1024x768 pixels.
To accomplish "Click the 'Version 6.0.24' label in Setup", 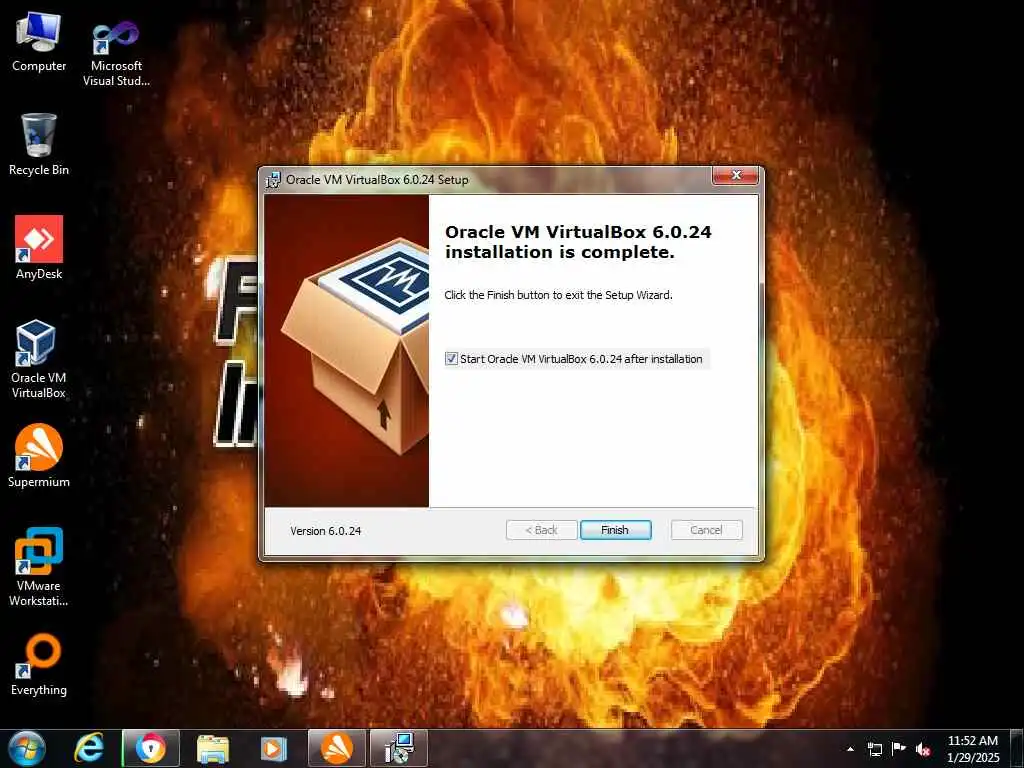I will [x=325, y=531].
